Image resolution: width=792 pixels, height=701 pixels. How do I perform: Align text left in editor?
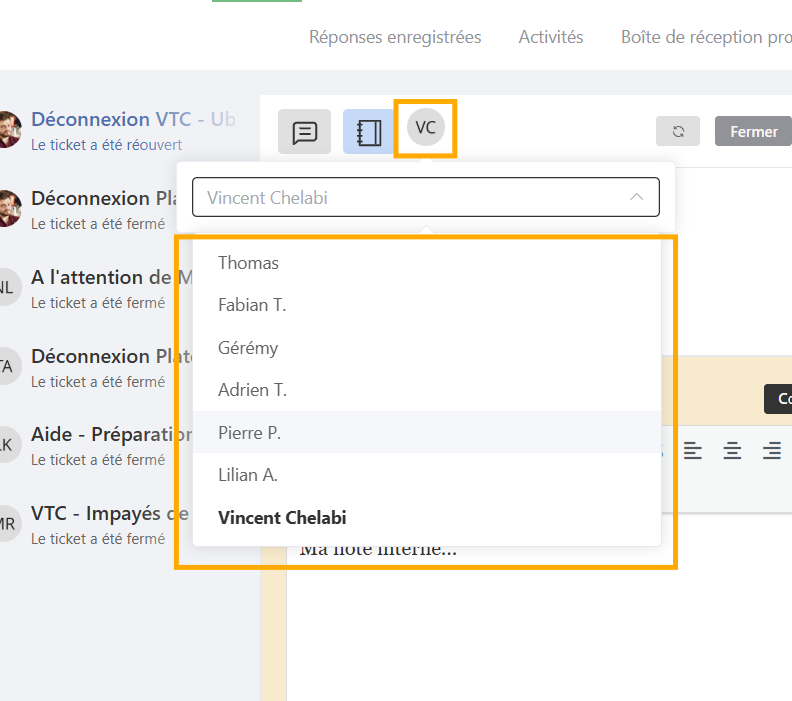pyautogui.click(x=693, y=452)
